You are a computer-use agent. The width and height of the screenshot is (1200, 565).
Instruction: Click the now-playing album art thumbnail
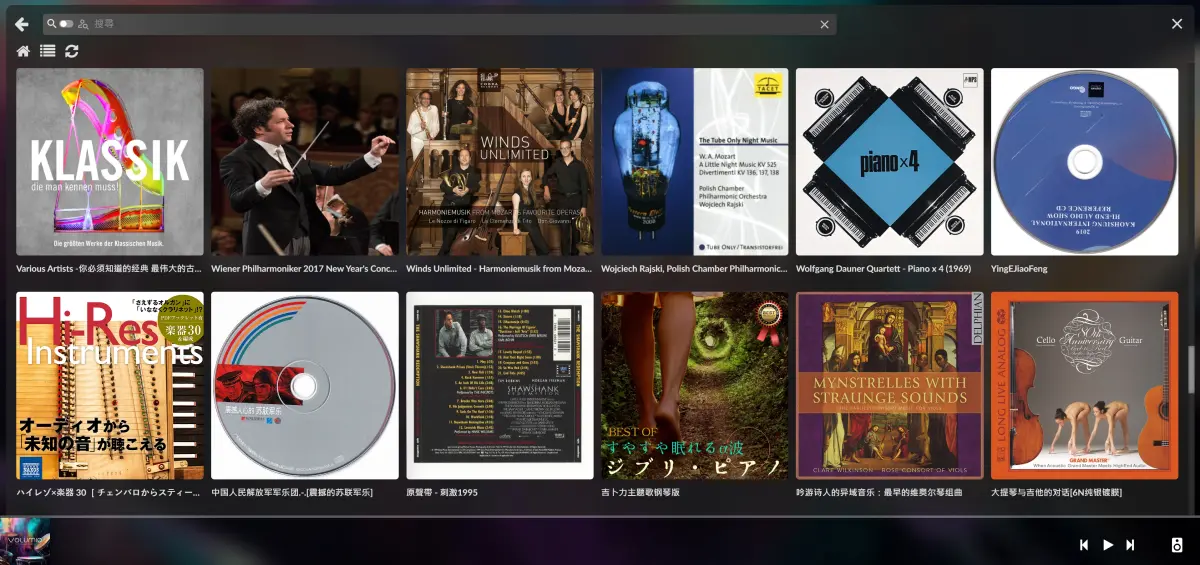coord(25,541)
